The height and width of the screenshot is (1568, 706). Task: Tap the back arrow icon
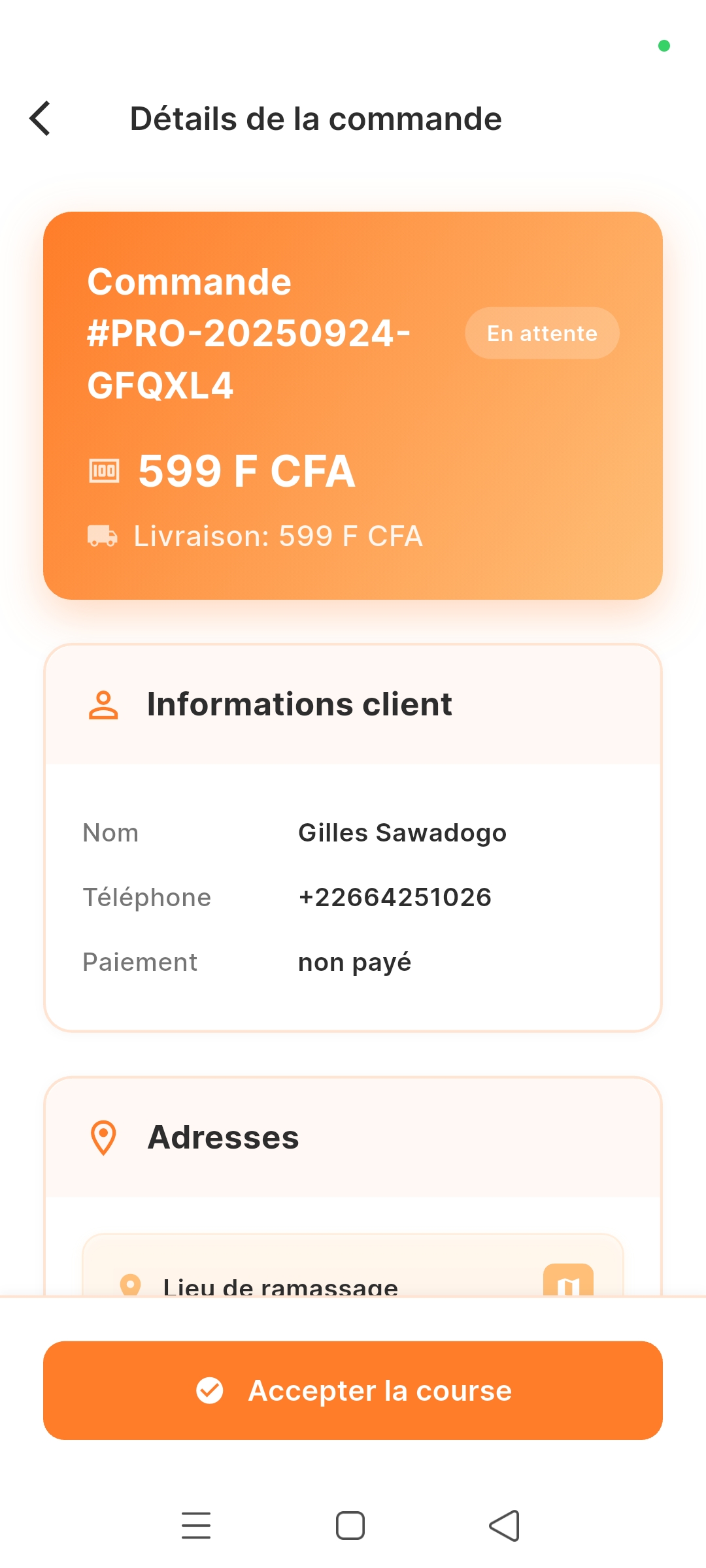click(x=41, y=119)
